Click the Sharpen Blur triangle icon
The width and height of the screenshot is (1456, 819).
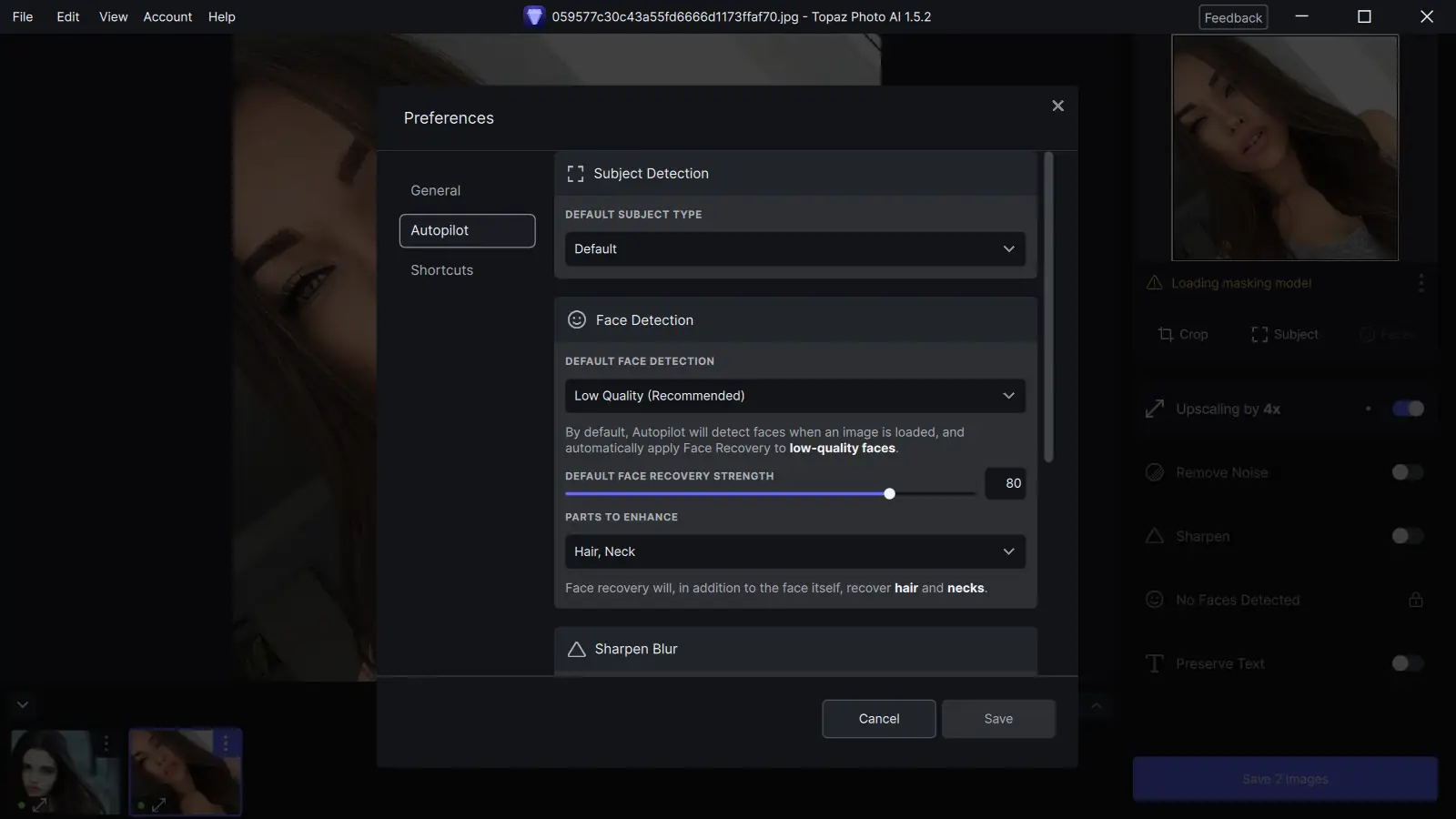[x=576, y=649]
